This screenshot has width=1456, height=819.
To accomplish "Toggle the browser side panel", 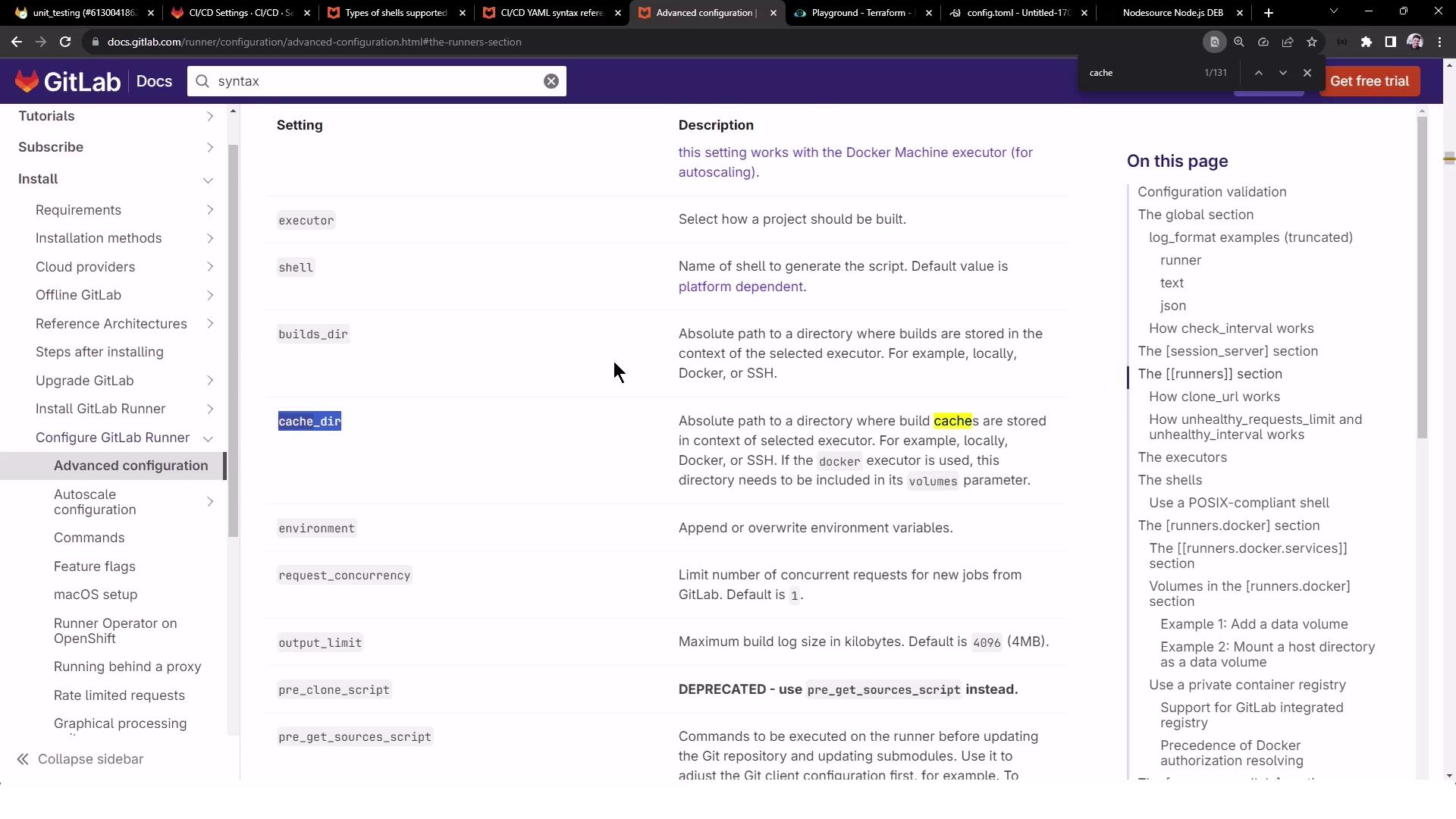I will pyautogui.click(x=1391, y=42).
